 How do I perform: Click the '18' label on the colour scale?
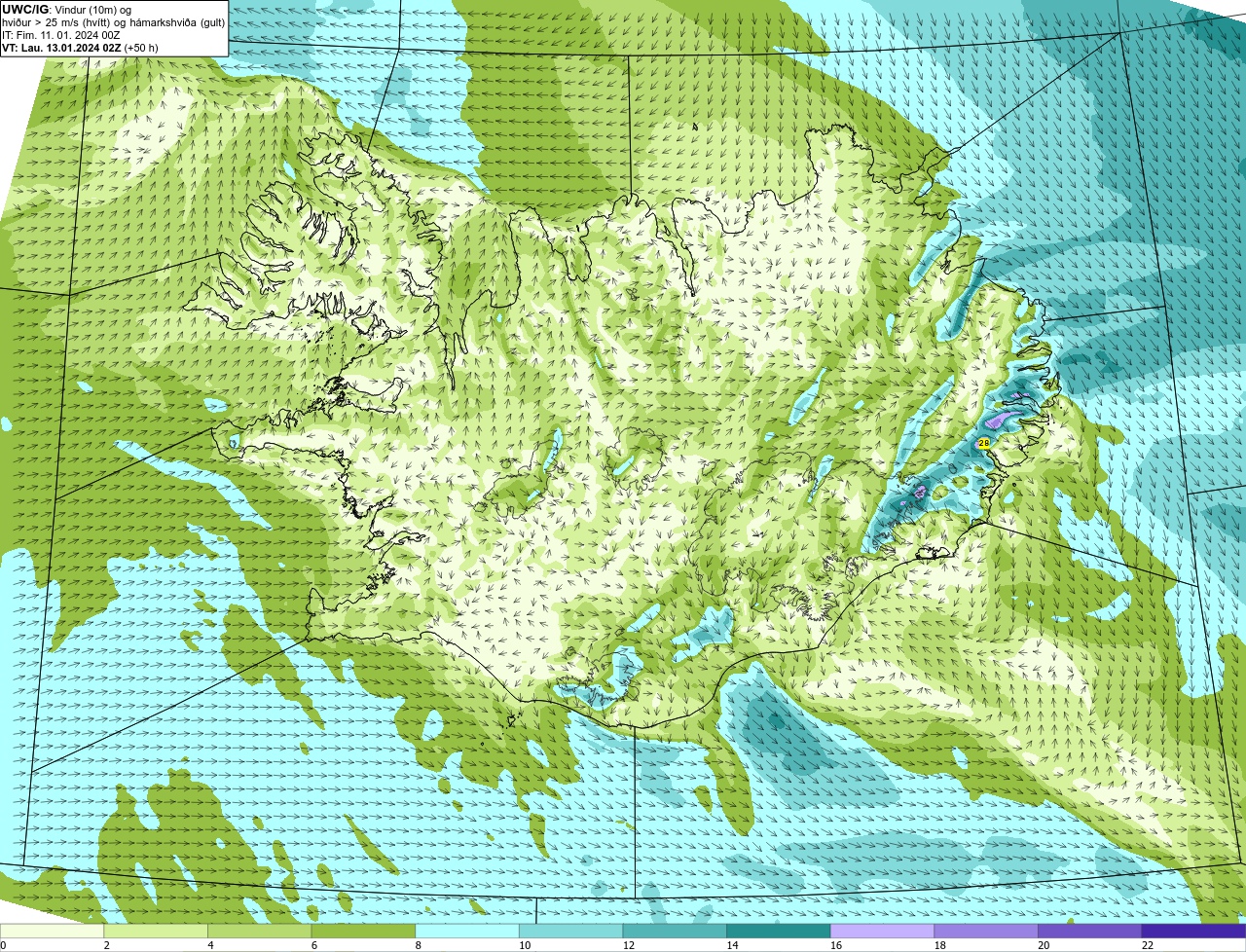[x=940, y=945]
